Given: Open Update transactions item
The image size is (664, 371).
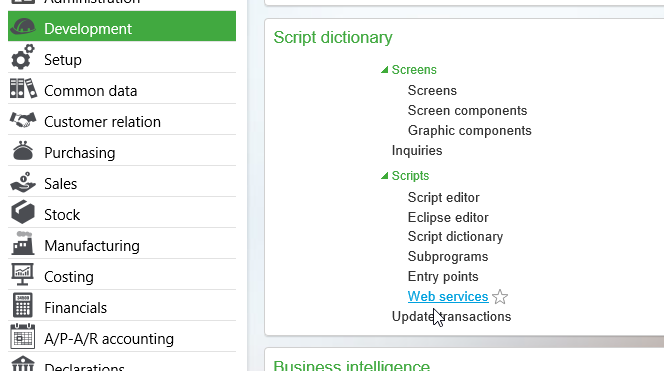Looking at the screenshot, I should [451, 316].
